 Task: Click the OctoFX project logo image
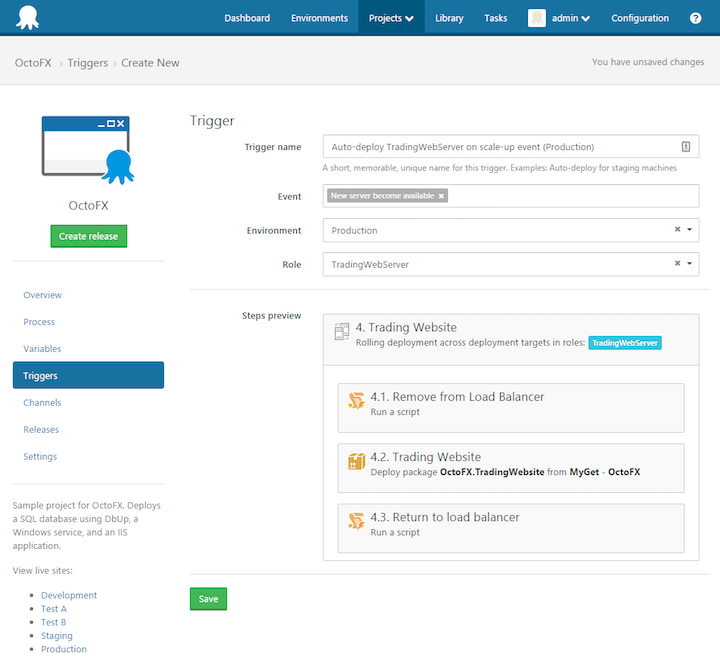[x=89, y=152]
